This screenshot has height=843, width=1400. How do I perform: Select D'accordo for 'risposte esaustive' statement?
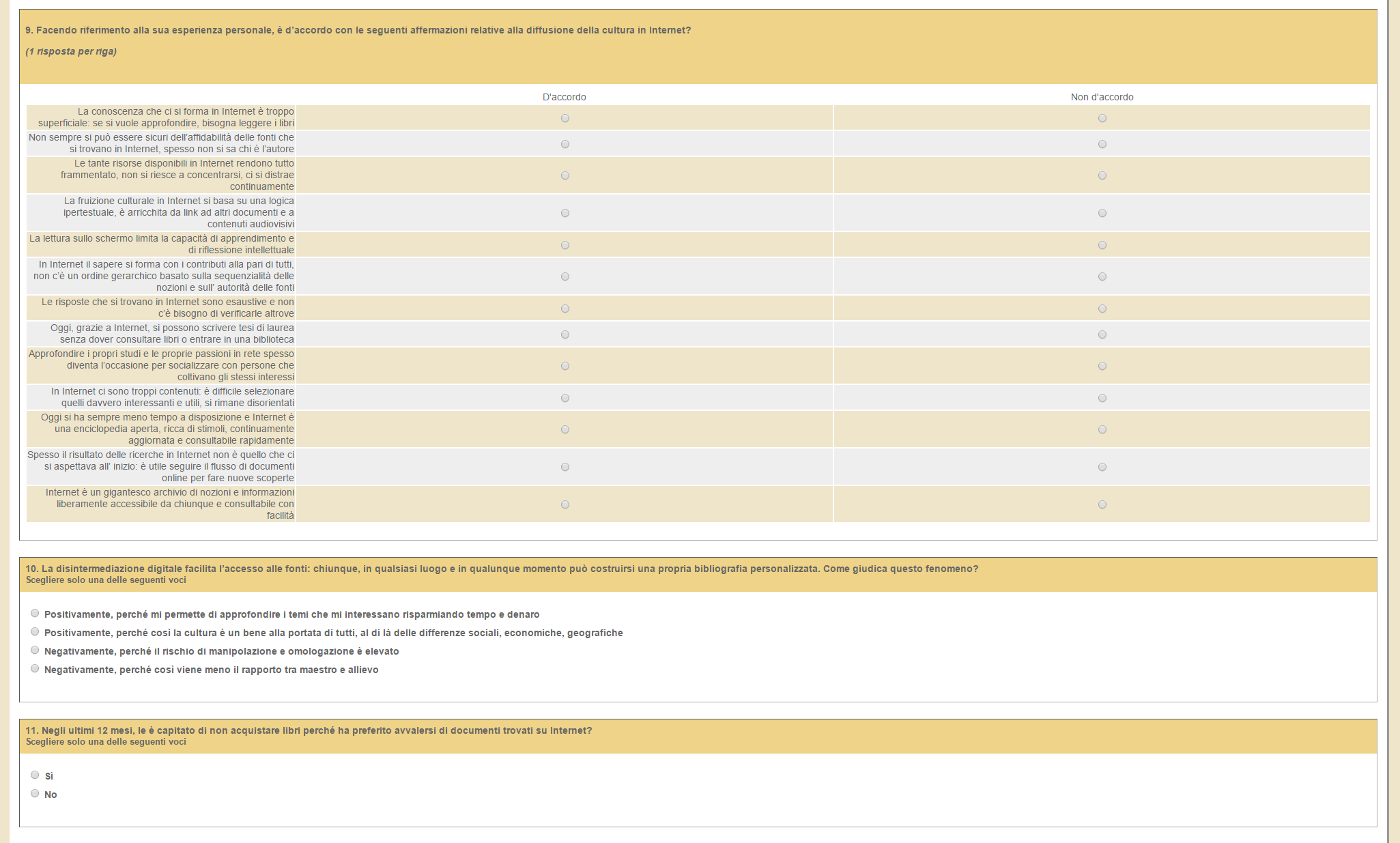pyautogui.click(x=565, y=309)
